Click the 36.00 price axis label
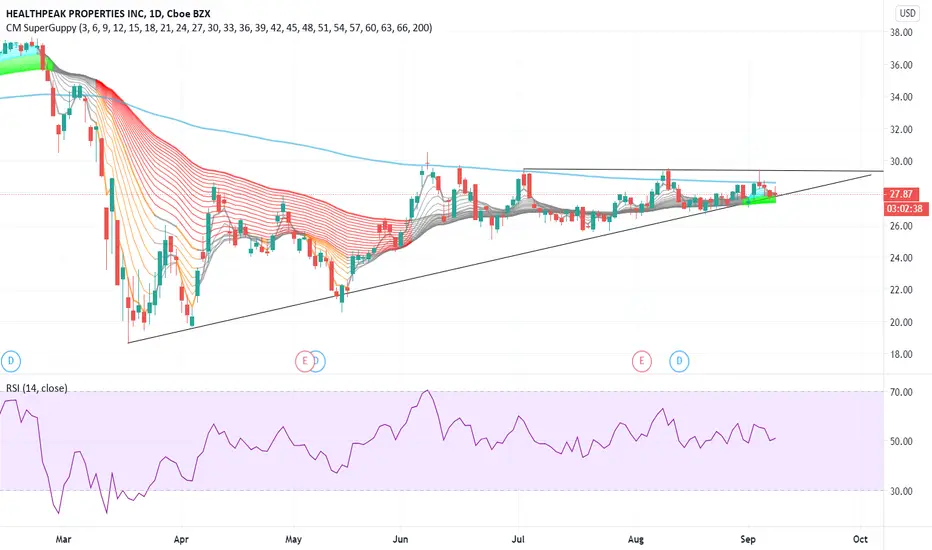 [x=900, y=65]
